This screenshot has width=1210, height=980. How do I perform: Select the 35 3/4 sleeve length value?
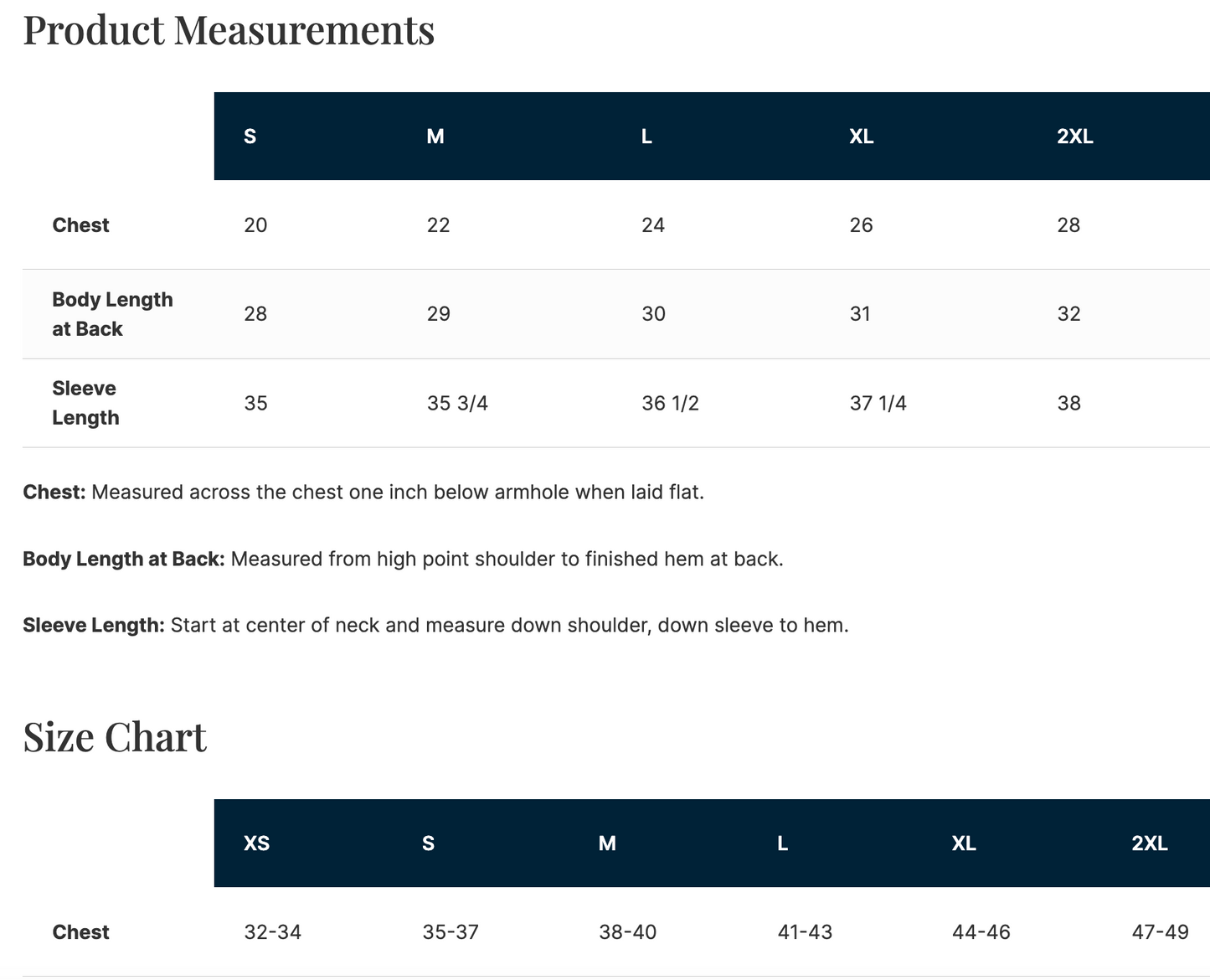pyautogui.click(x=457, y=404)
